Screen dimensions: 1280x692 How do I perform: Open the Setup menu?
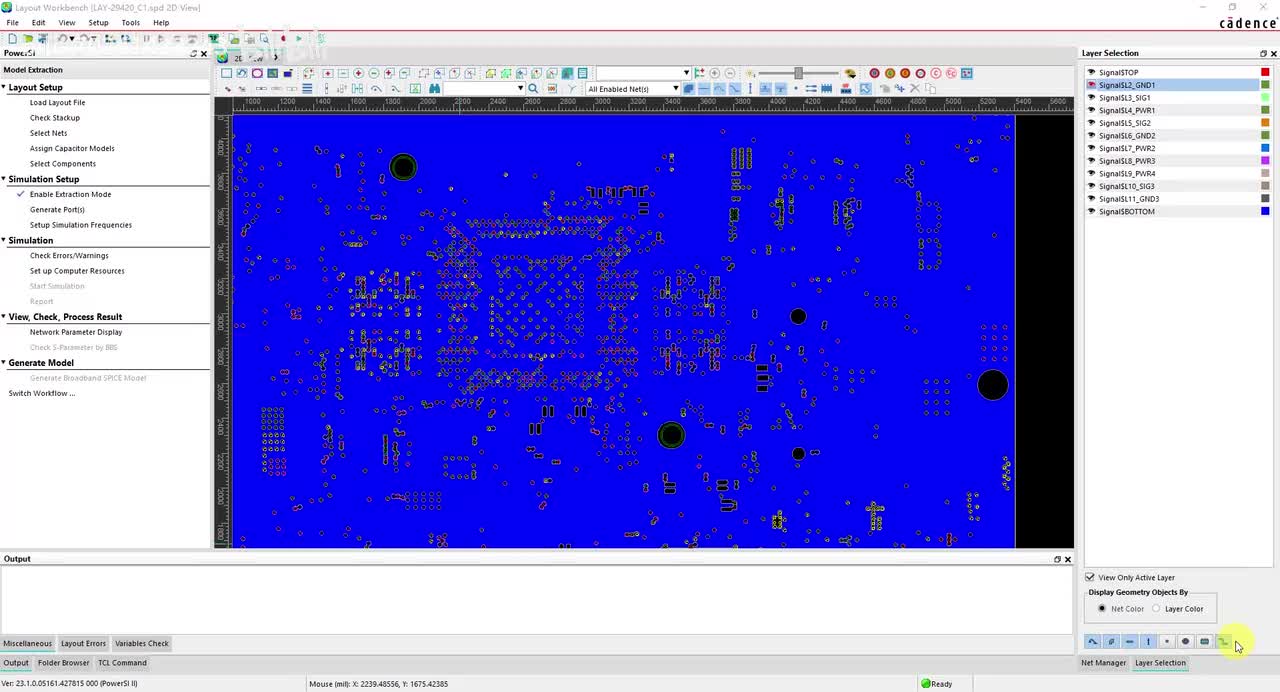[x=98, y=22]
